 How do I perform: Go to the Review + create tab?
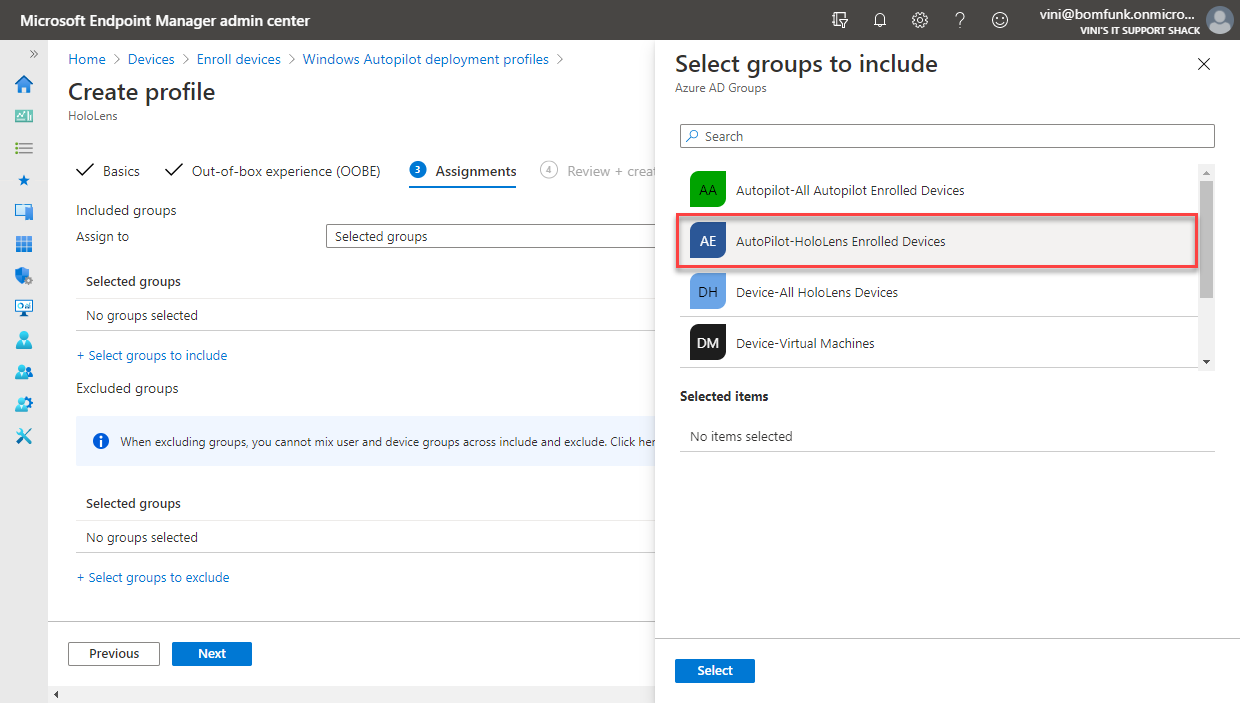click(598, 171)
